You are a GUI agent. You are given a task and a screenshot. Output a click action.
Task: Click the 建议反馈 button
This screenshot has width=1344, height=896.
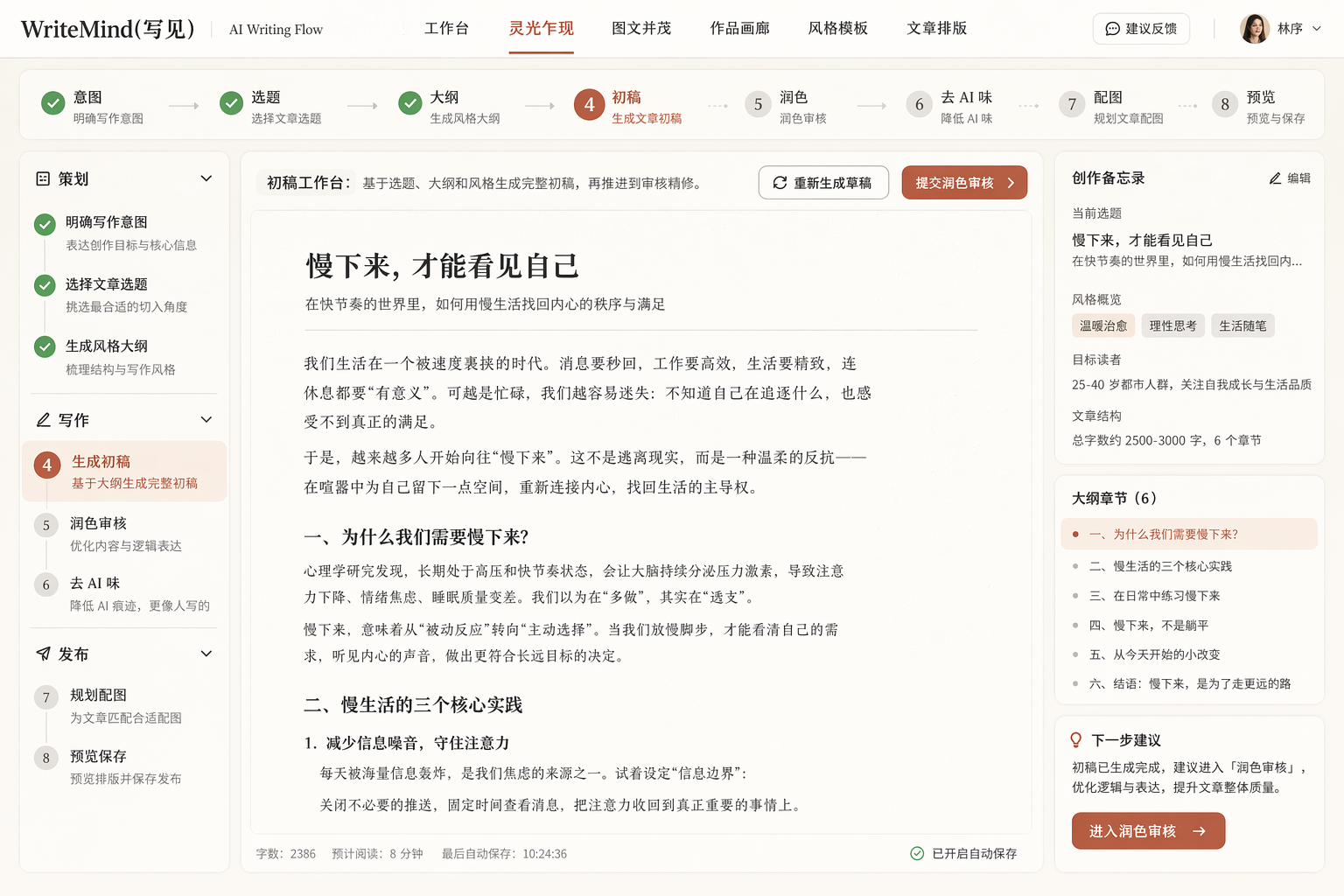[x=1141, y=29]
